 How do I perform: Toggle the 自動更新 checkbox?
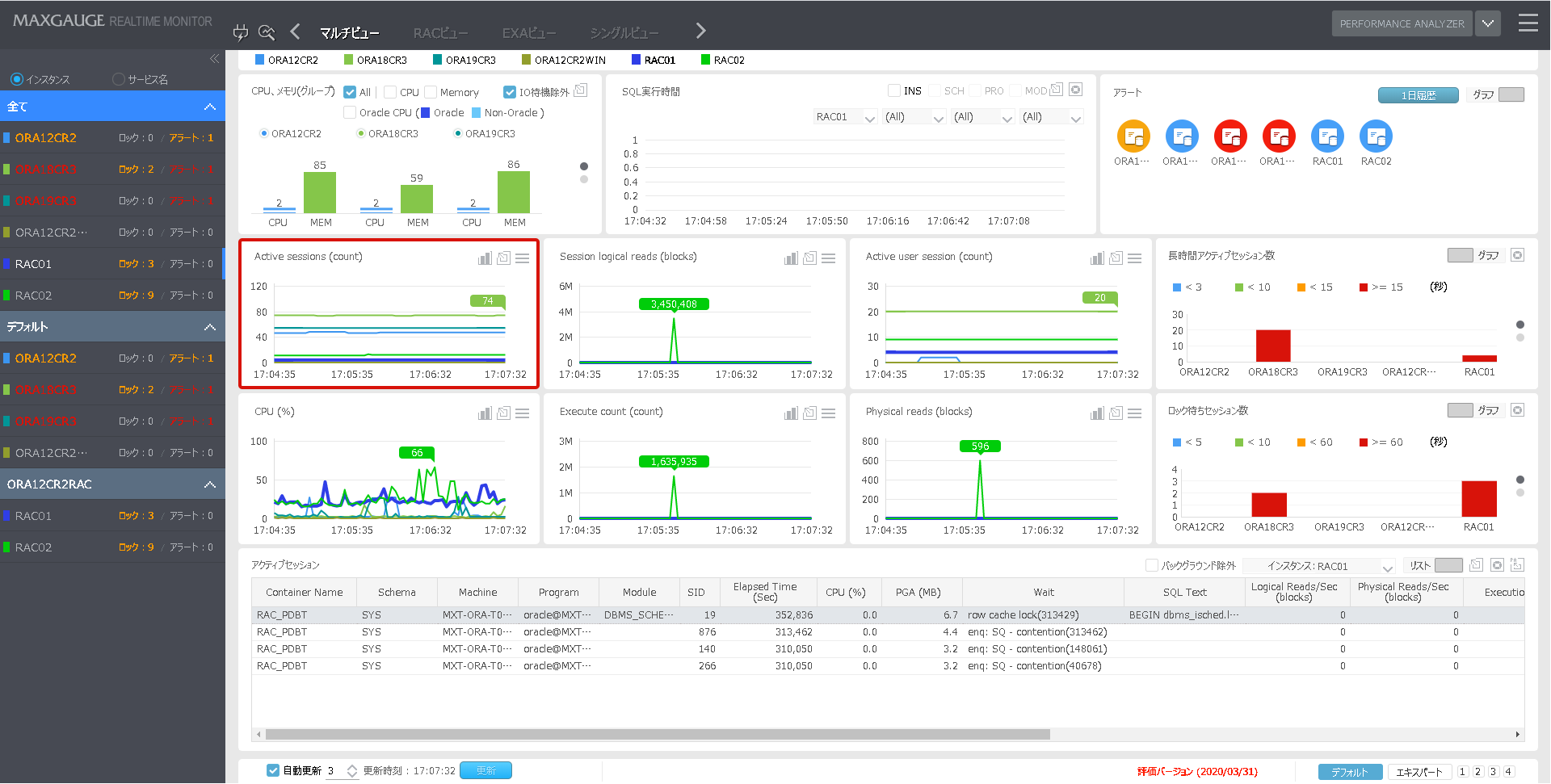[273, 770]
